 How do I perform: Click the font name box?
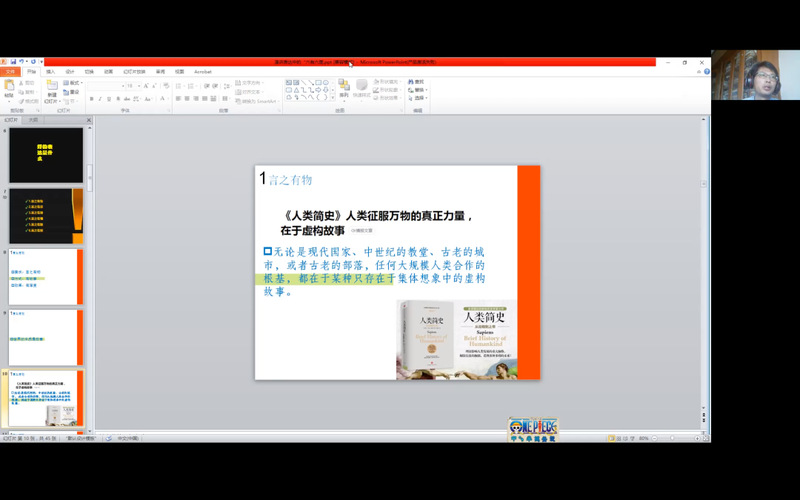[x=106, y=86]
